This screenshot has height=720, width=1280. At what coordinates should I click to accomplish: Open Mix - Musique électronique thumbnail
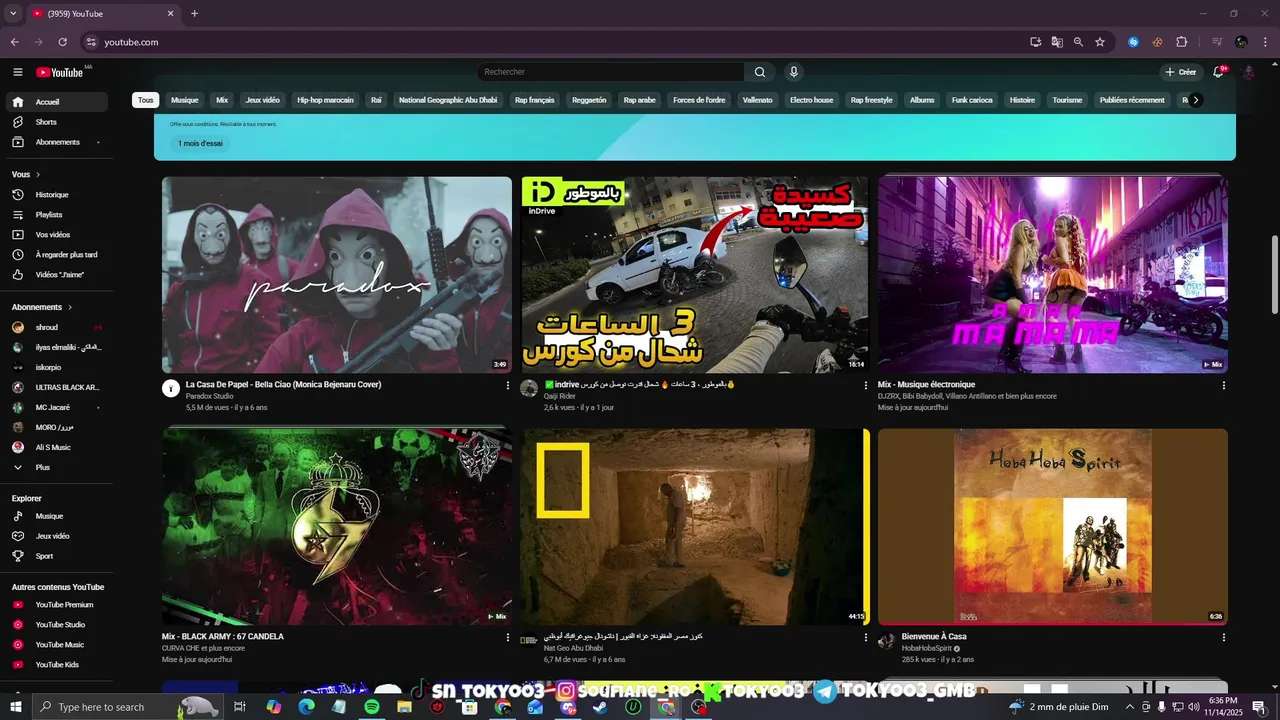point(1053,275)
